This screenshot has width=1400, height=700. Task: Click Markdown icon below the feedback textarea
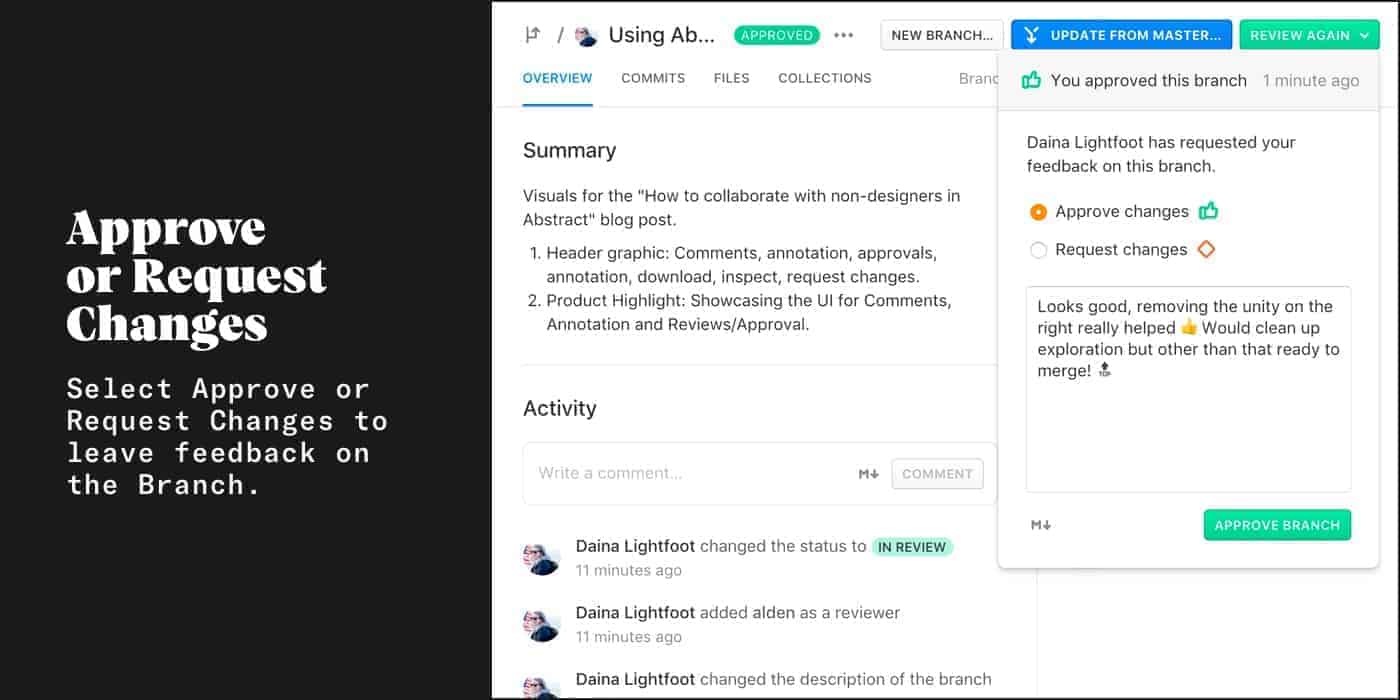tap(1041, 525)
